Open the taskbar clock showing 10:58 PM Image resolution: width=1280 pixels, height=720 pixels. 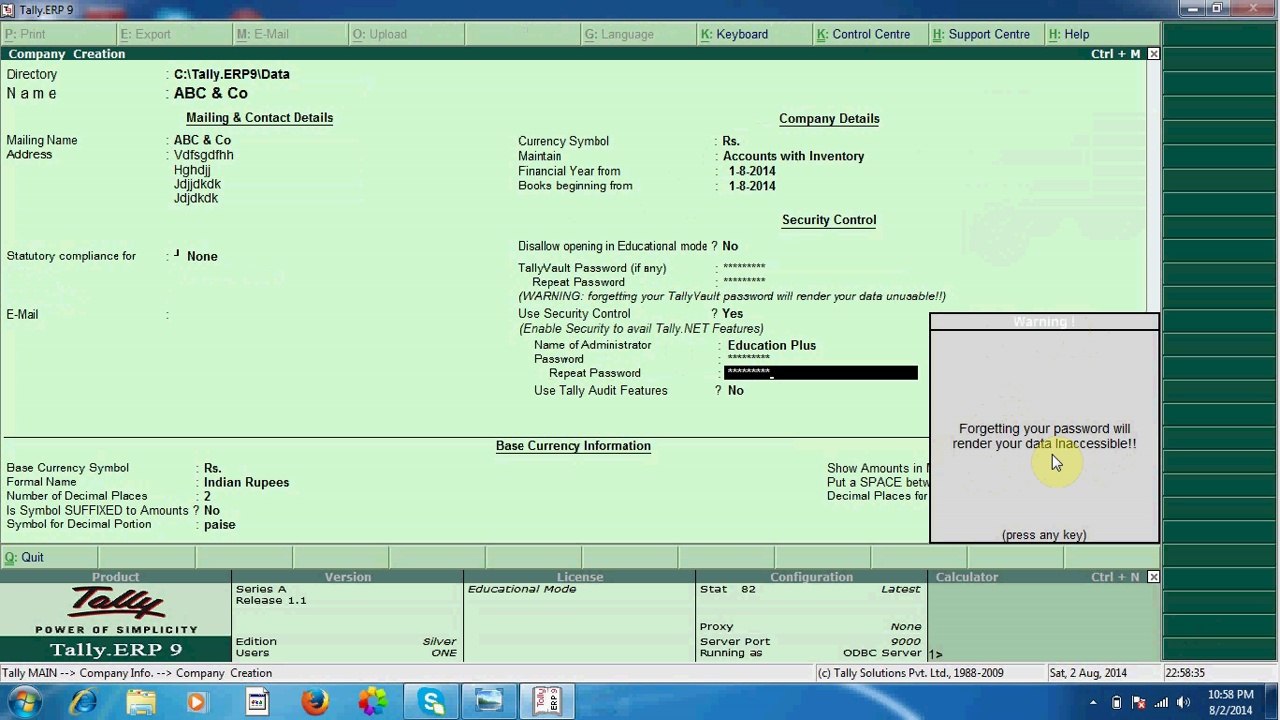click(x=1230, y=702)
